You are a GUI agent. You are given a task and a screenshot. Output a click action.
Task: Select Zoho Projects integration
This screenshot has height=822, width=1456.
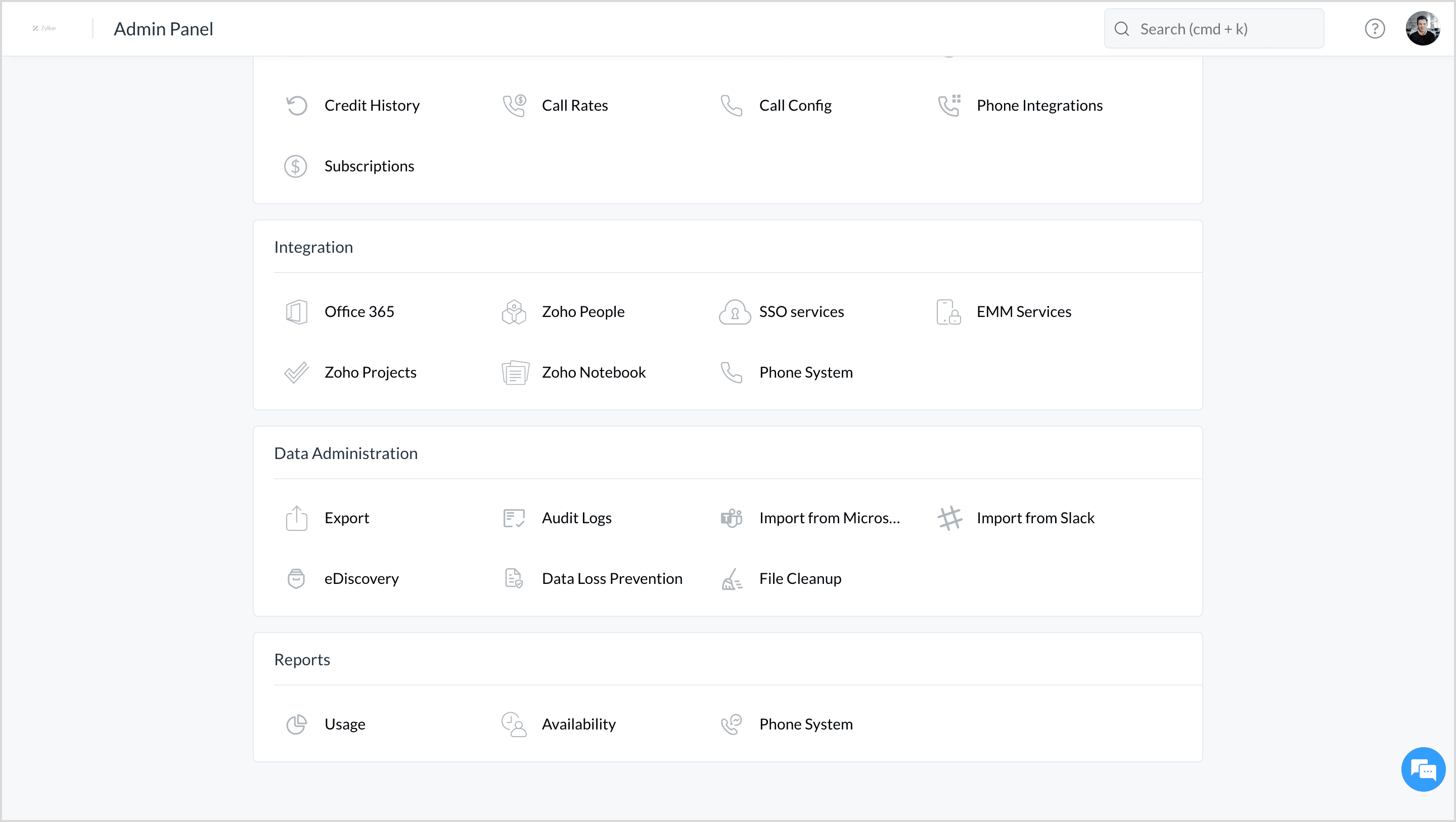(x=370, y=373)
